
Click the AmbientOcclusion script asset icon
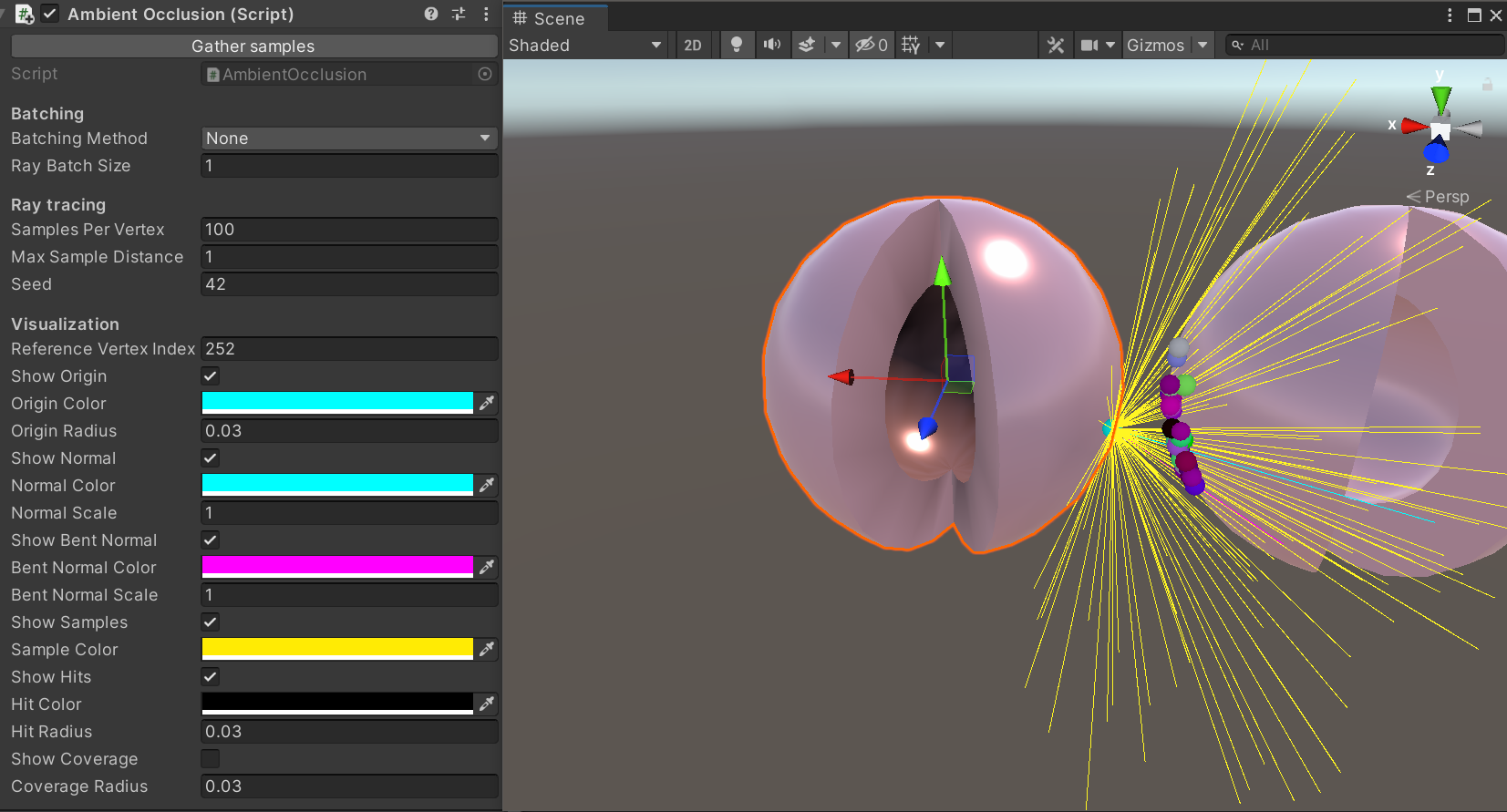click(x=212, y=75)
